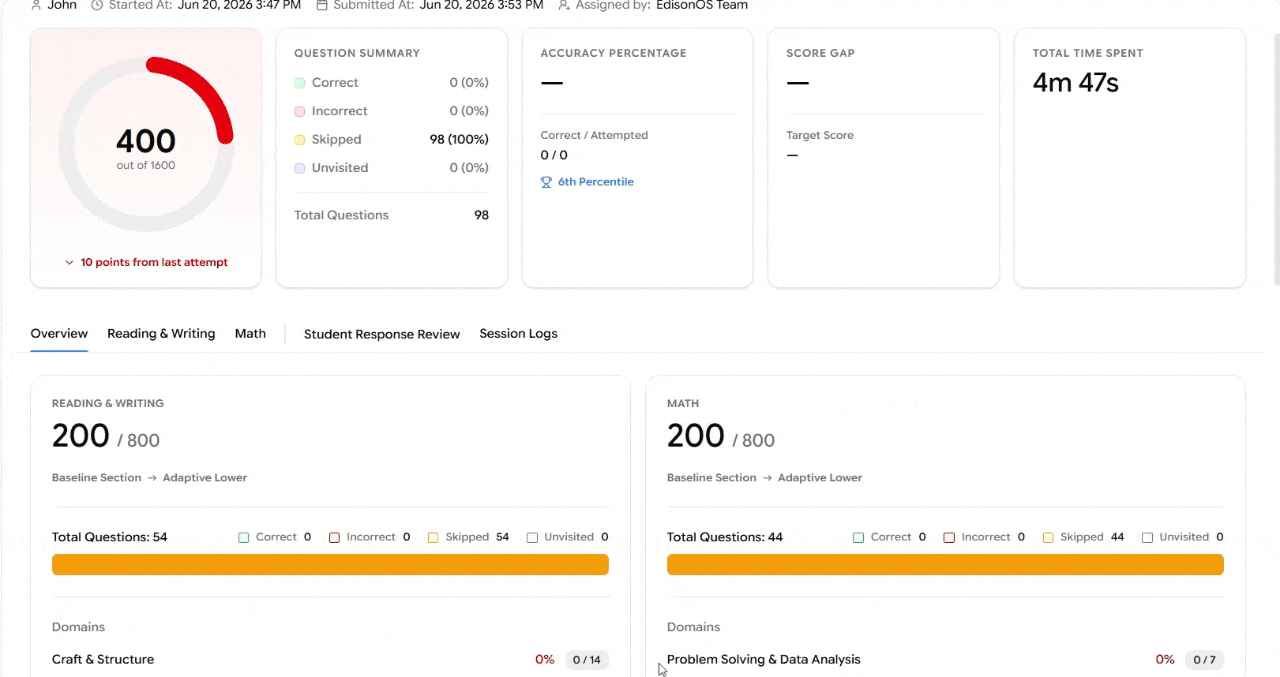The image size is (1280, 677).
Task: Switch to the Math tab
Action: coord(250,334)
